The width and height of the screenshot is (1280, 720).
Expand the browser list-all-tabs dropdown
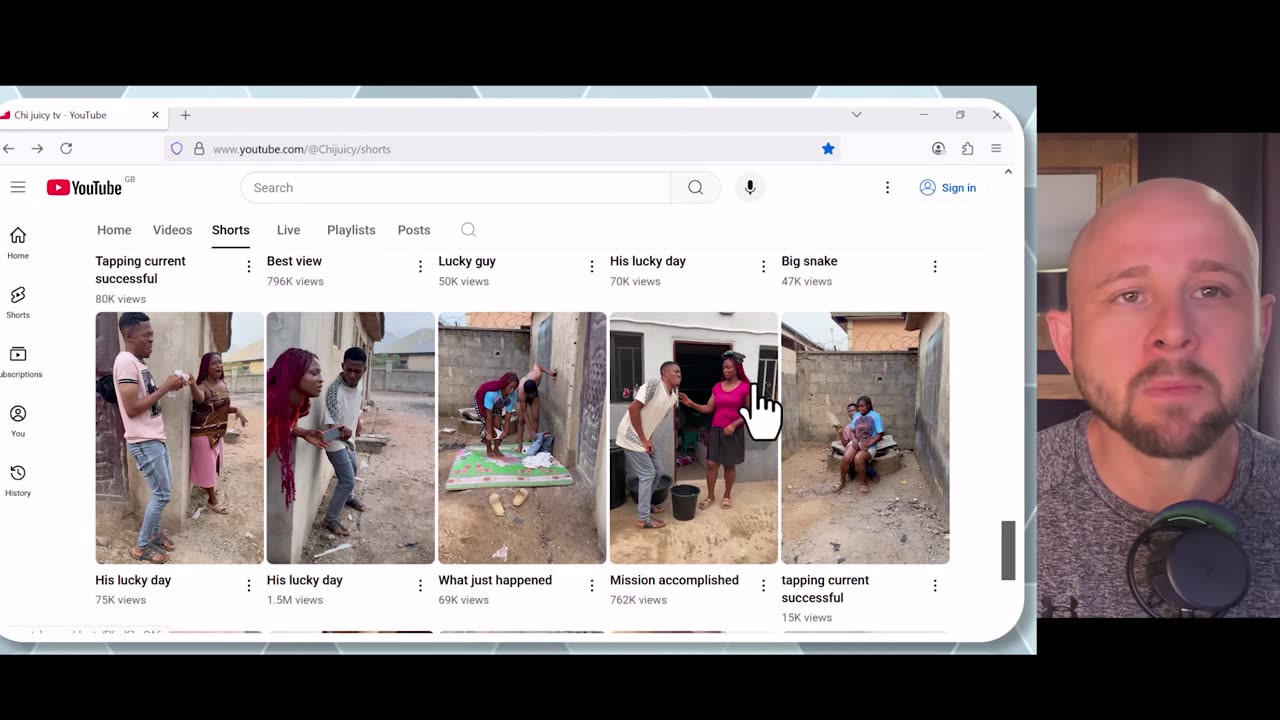pos(856,115)
